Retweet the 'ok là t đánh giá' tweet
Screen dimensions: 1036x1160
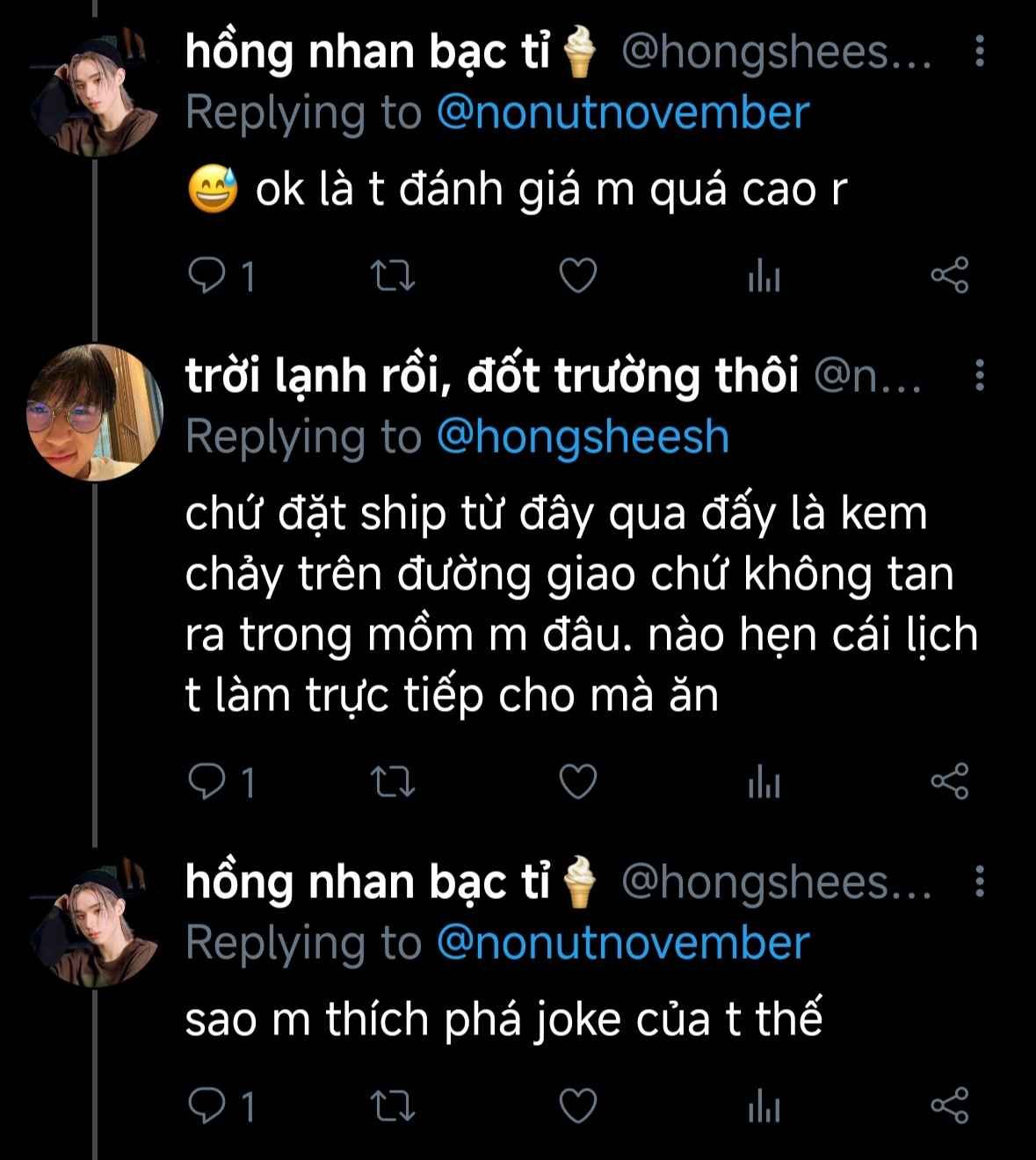click(x=394, y=276)
